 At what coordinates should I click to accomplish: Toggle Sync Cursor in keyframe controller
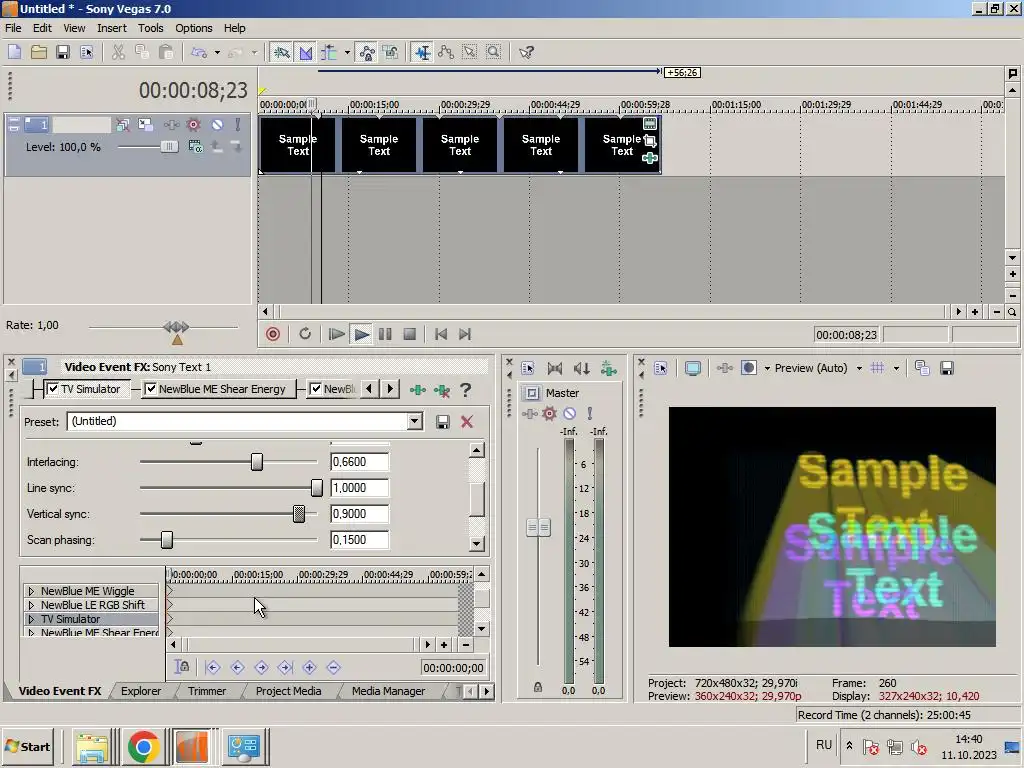coord(182,667)
